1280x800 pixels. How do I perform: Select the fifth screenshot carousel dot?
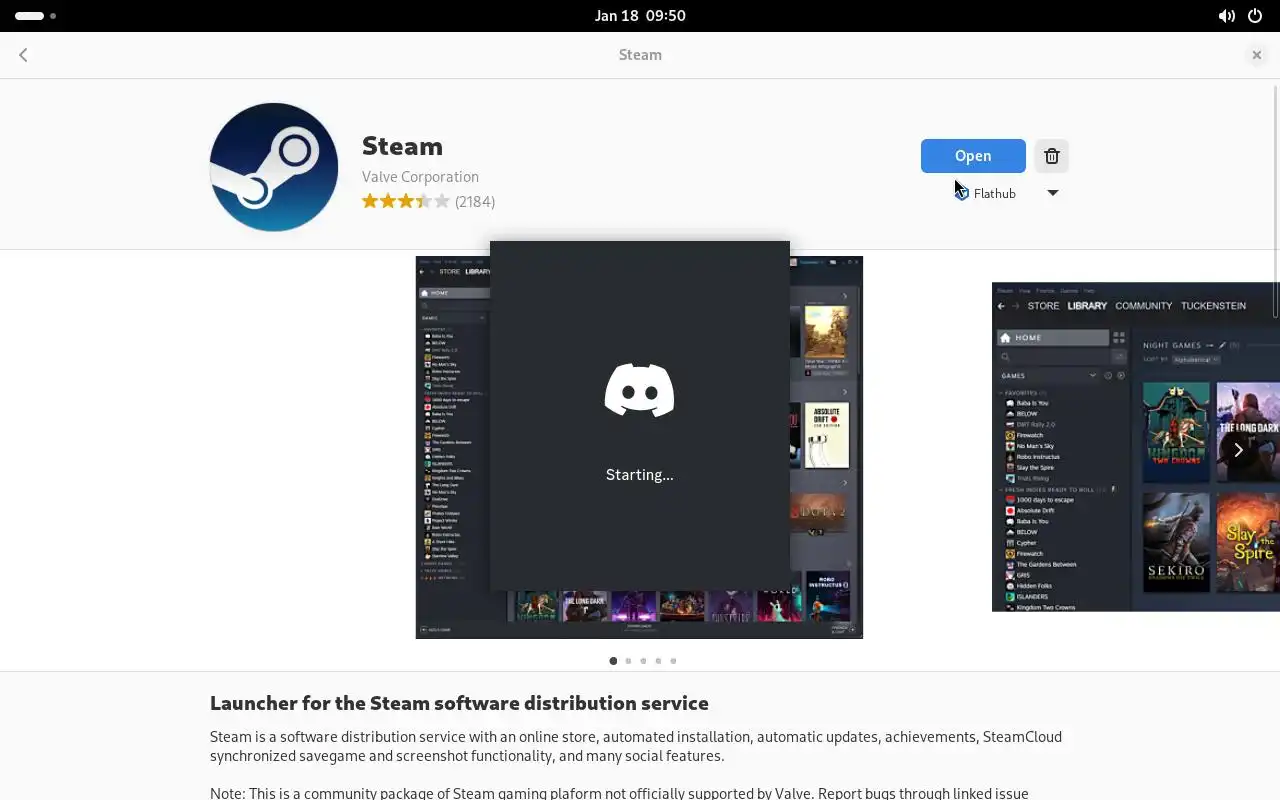(x=673, y=661)
